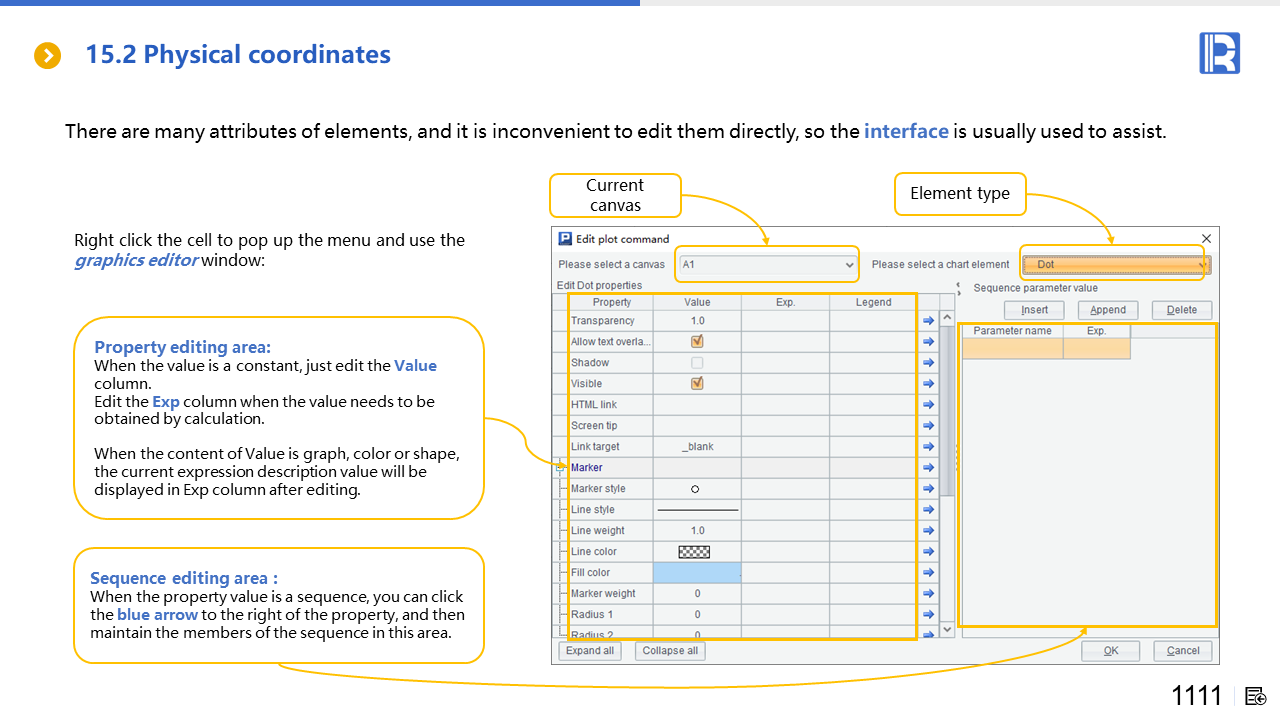Click the Expand all button

(x=589, y=651)
